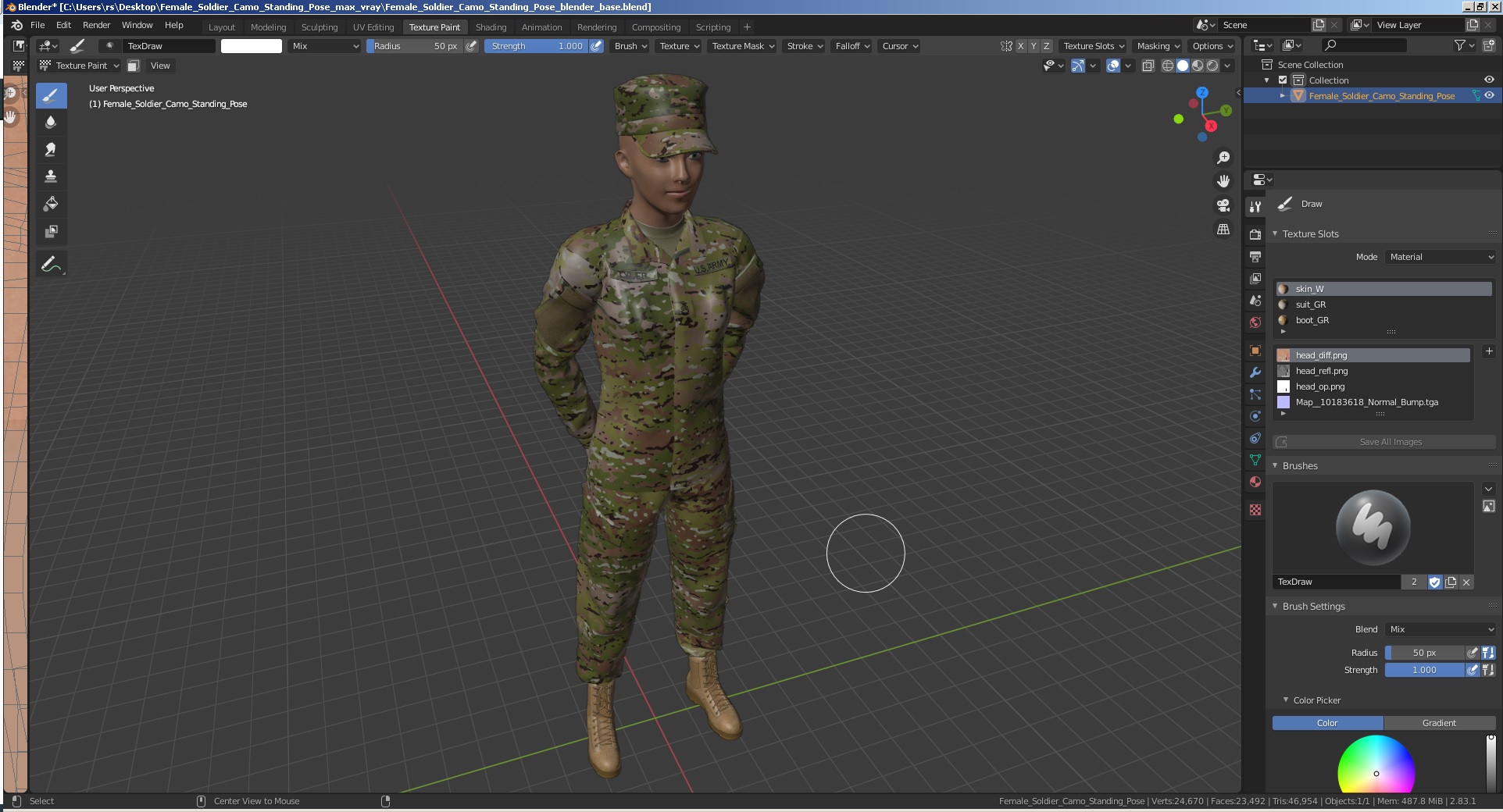Switch perspective/orthographic grid icon

[1223, 230]
